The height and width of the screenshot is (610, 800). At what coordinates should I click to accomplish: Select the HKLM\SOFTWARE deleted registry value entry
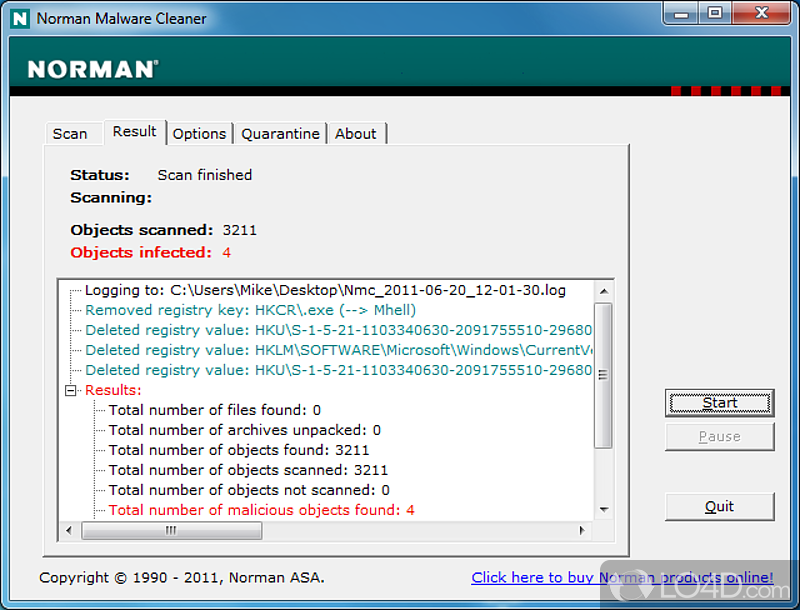pos(338,350)
